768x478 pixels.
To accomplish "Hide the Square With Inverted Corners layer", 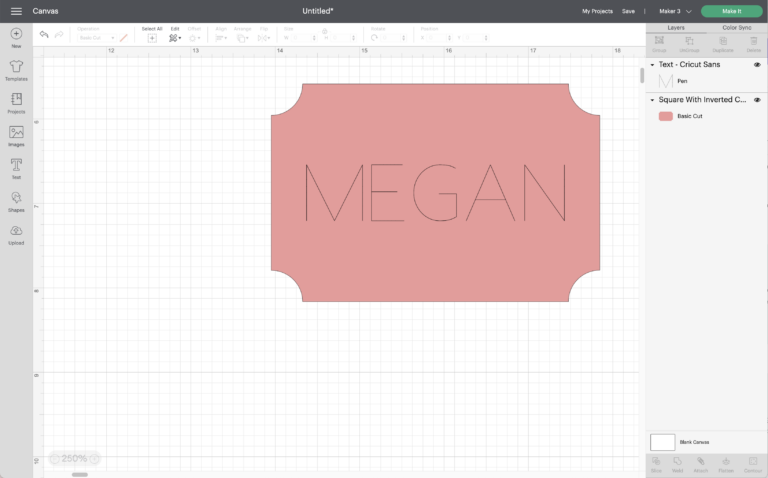I will pos(757,100).
